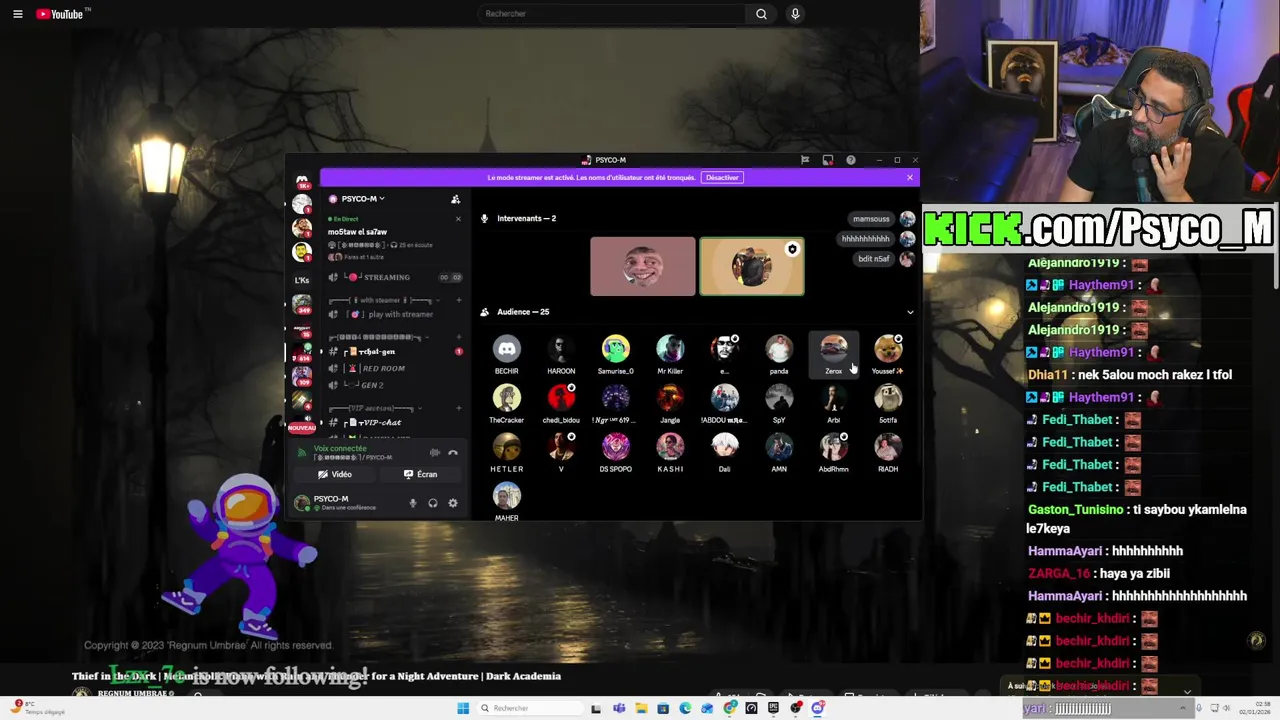Open the Discord help question mark icon
Viewport: 1280px width, 720px height.
click(851, 160)
